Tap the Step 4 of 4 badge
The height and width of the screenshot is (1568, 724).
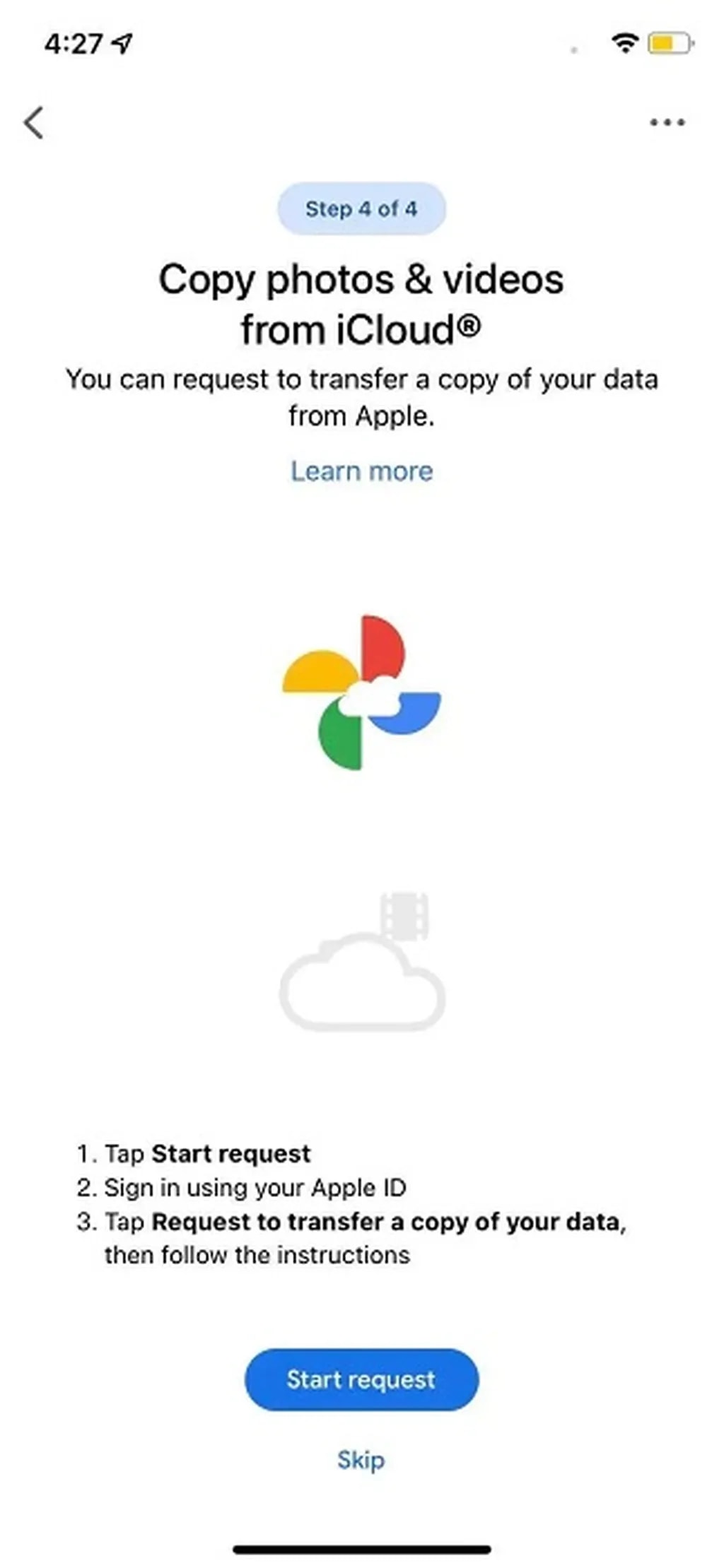point(361,208)
